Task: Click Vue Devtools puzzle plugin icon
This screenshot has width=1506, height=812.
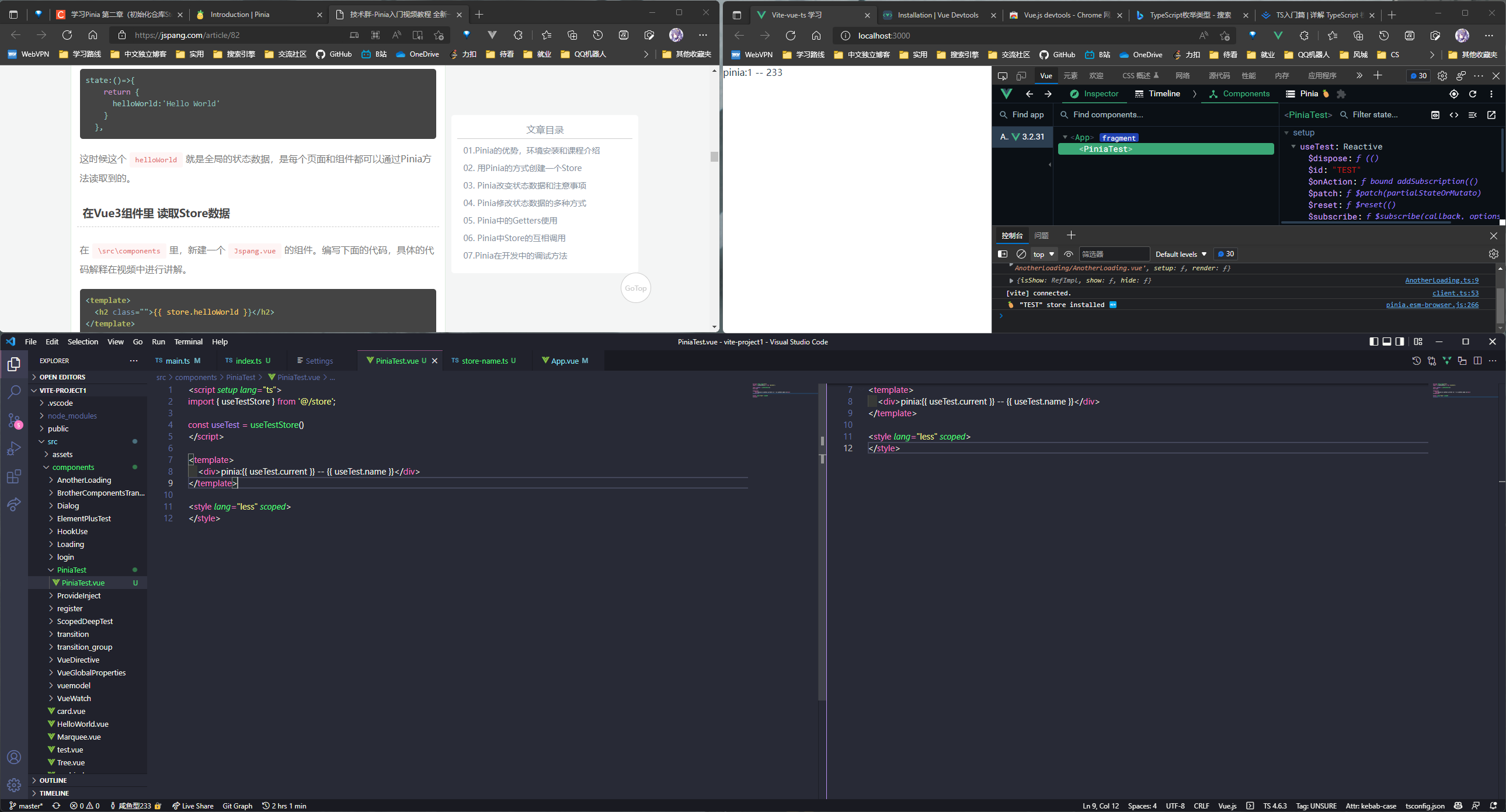Action: (x=1342, y=93)
